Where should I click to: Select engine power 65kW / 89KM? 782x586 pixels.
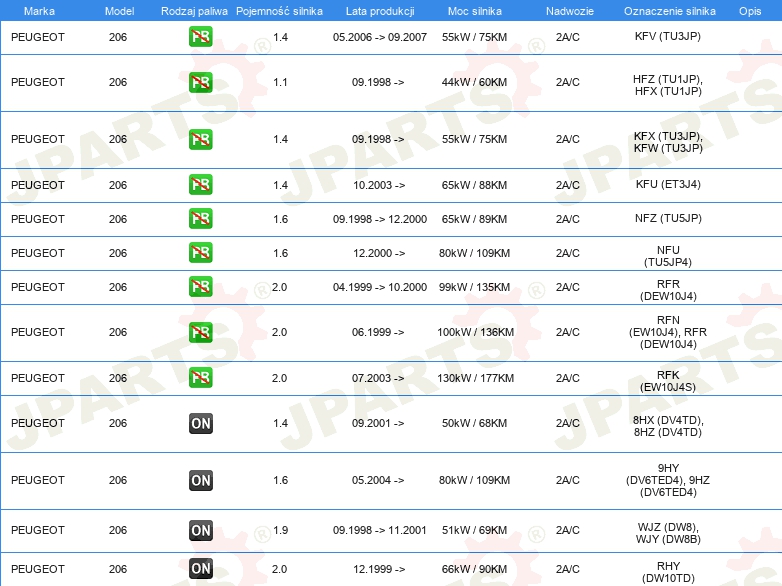tap(474, 219)
